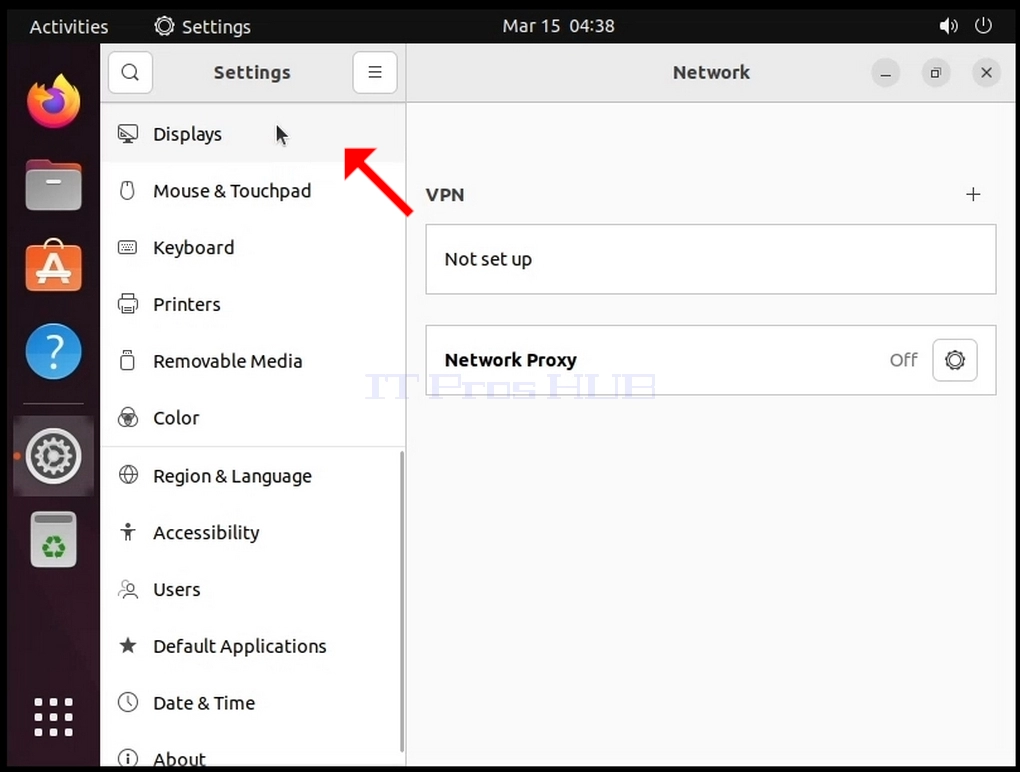Click the VPN 'Not set up' row
The height and width of the screenshot is (772, 1020).
pos(710,259)
